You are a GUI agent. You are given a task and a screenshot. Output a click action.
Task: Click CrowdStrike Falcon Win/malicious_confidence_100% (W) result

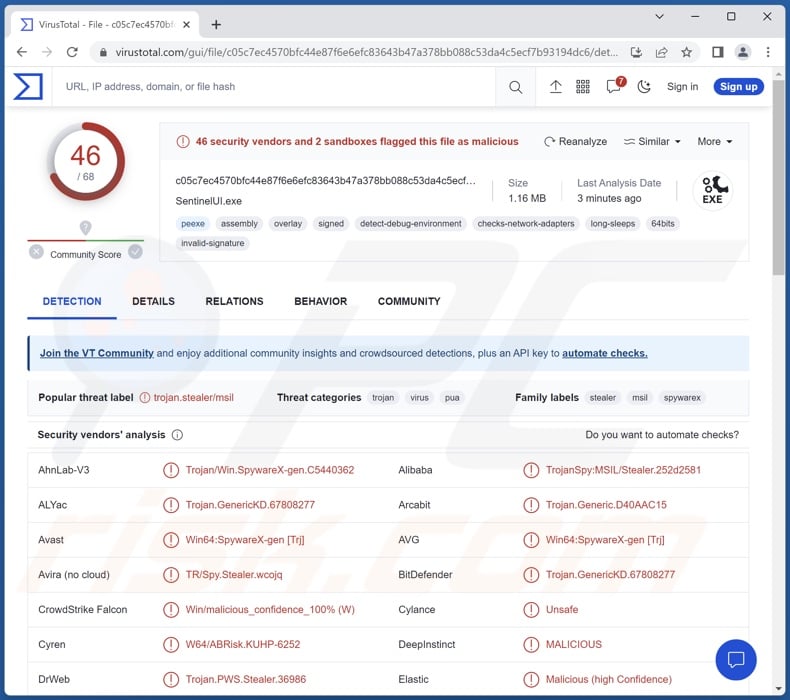270,610
